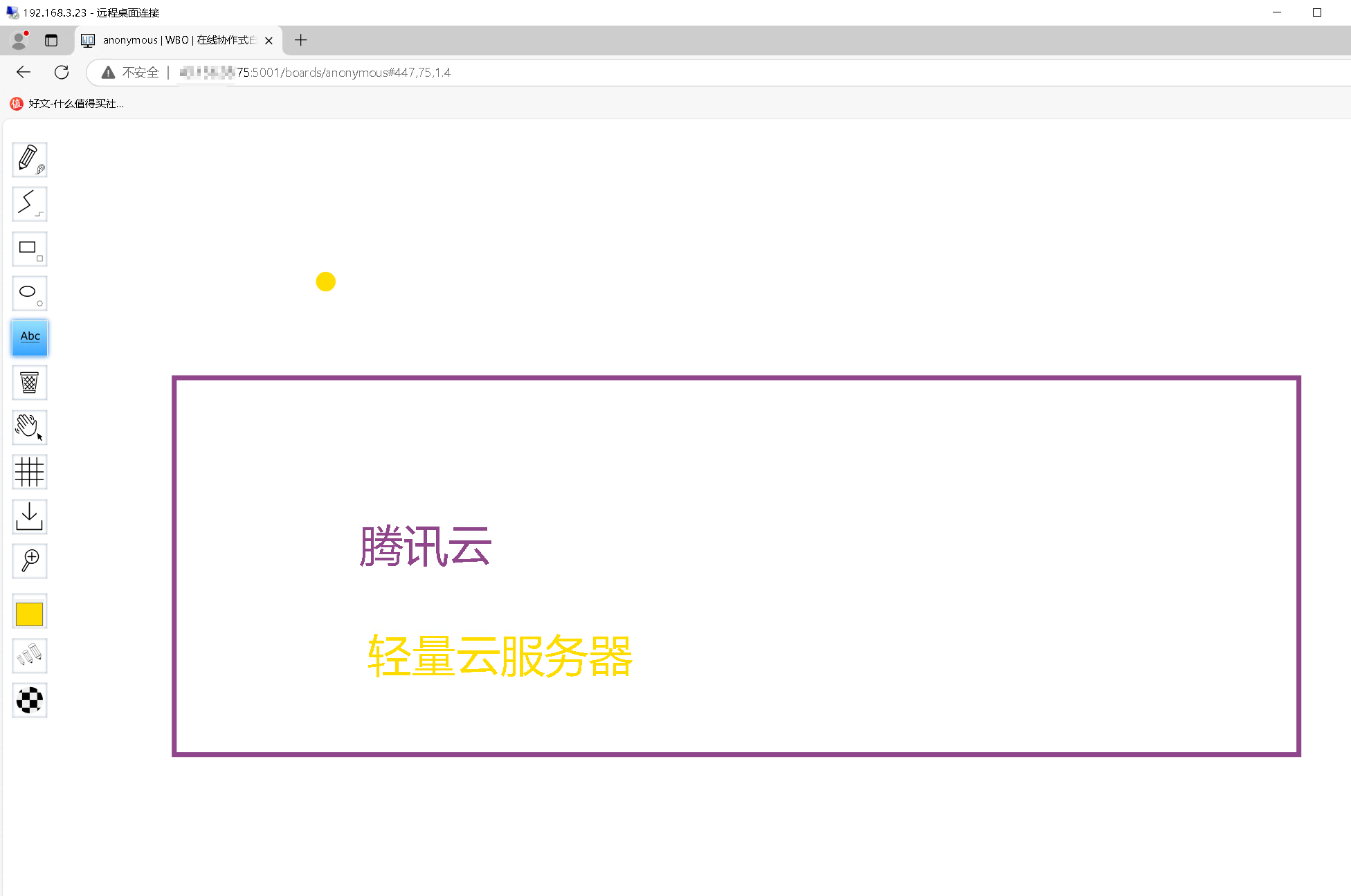
Task: Select the Zoom magnifier tool
Action: pyautogui.click(x=29, y=561)
